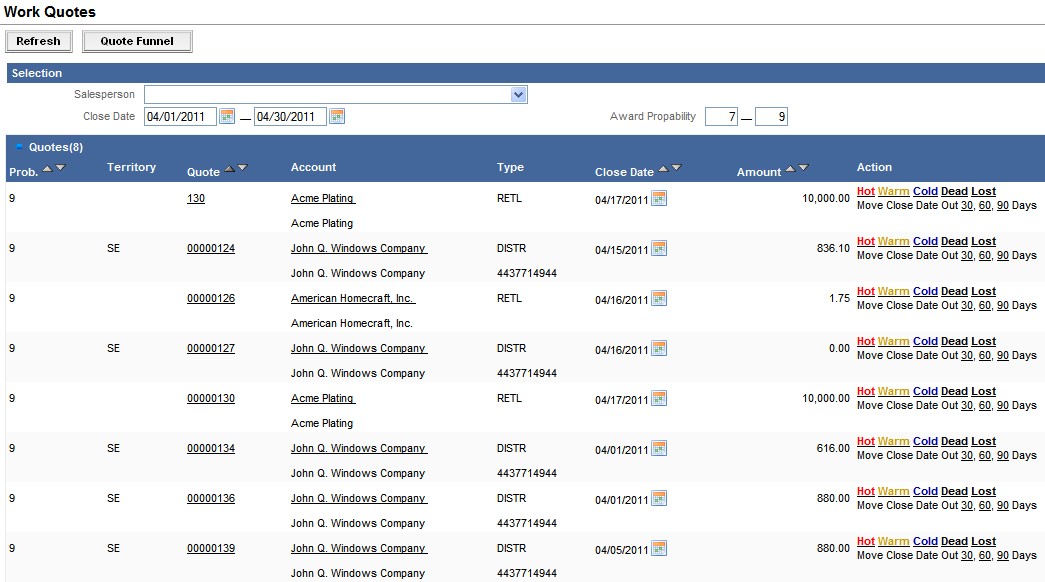Collapse the Quotes(8) section
The image size is (1045, 582).
point(19,147)
